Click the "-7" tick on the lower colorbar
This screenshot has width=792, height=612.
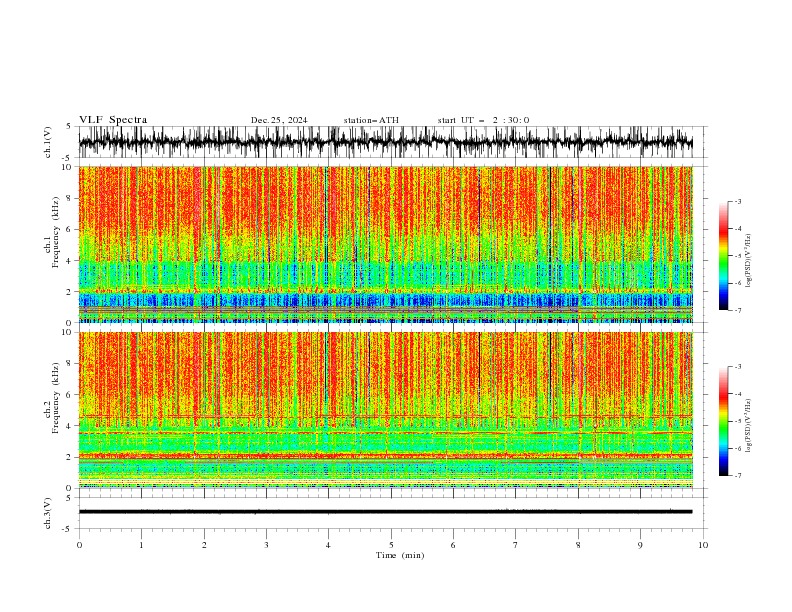coord(738,476)
